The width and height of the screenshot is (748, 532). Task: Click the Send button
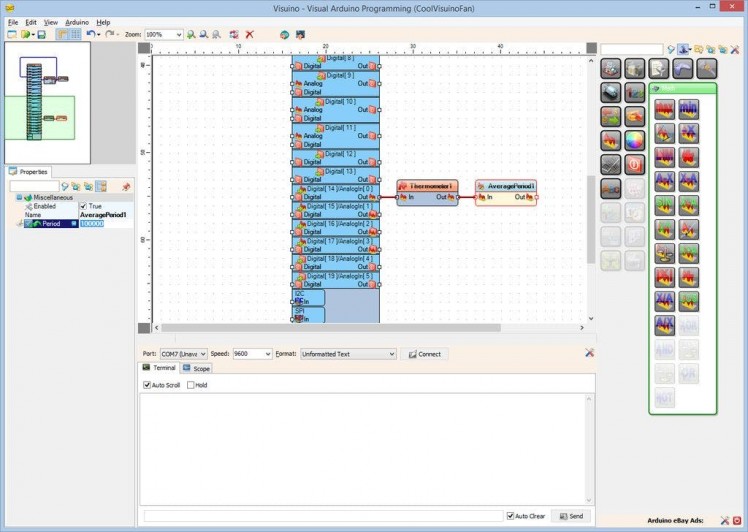570,516
